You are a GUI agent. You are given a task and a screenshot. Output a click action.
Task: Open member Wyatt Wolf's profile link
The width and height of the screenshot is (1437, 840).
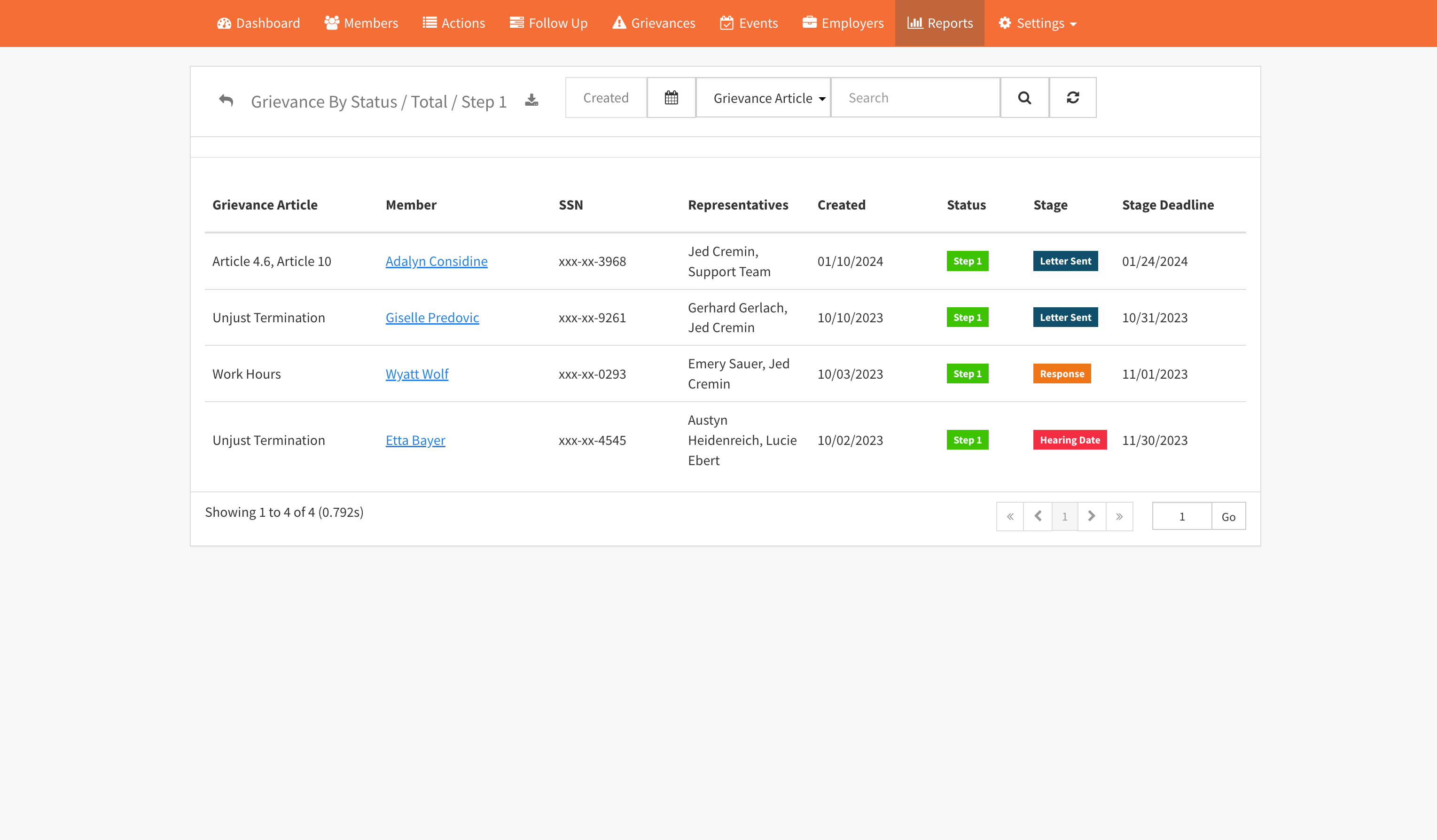click(x=417, y=374)
